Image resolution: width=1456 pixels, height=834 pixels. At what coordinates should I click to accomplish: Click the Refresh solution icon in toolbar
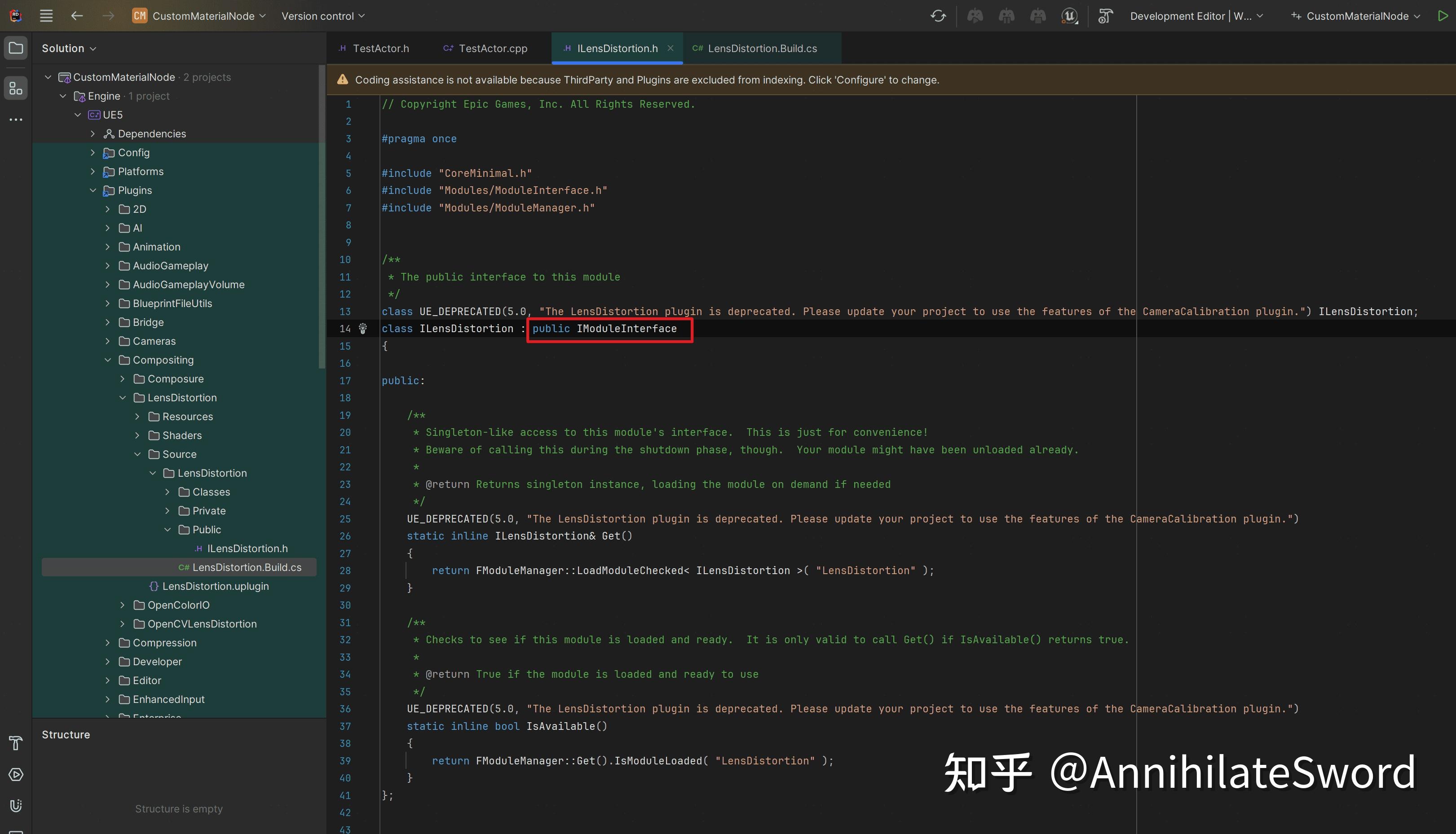pyautogui.click(x=938, y=16)
